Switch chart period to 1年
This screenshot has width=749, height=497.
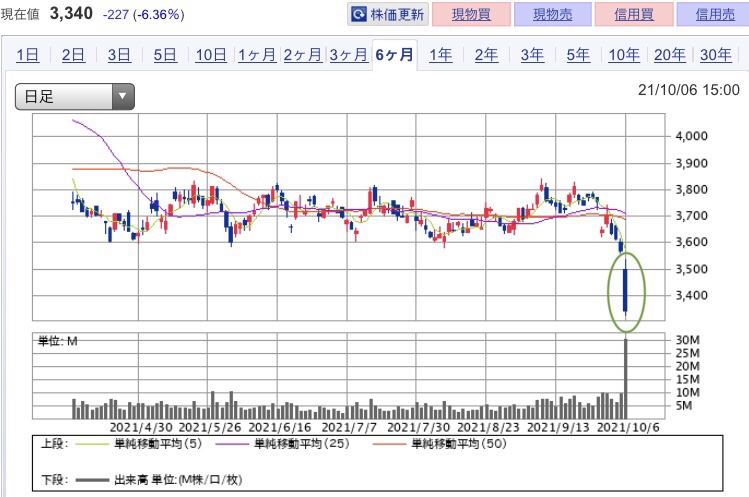tap(440, 55)
